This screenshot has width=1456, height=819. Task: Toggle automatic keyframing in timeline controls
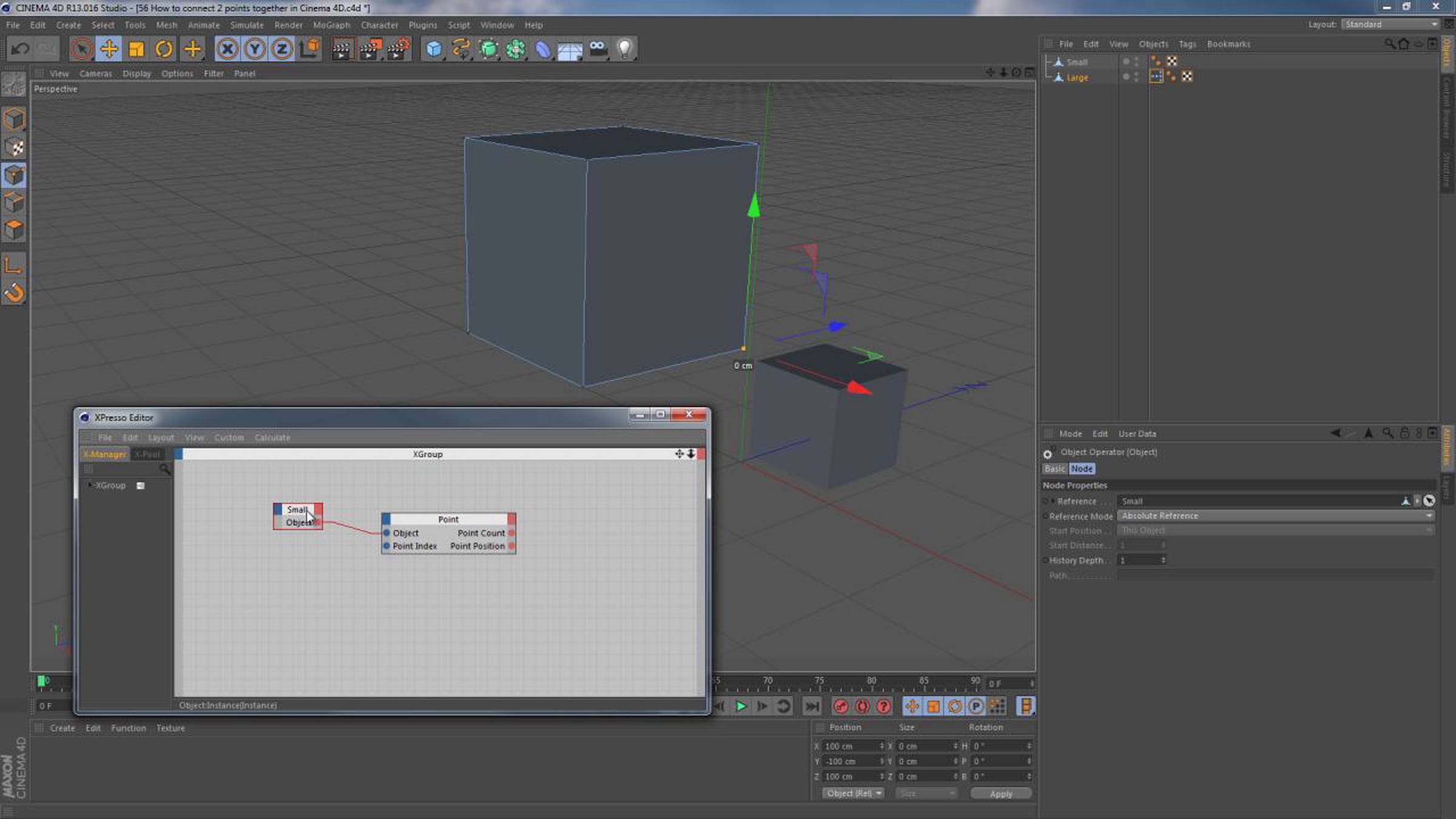coord(862,706)
